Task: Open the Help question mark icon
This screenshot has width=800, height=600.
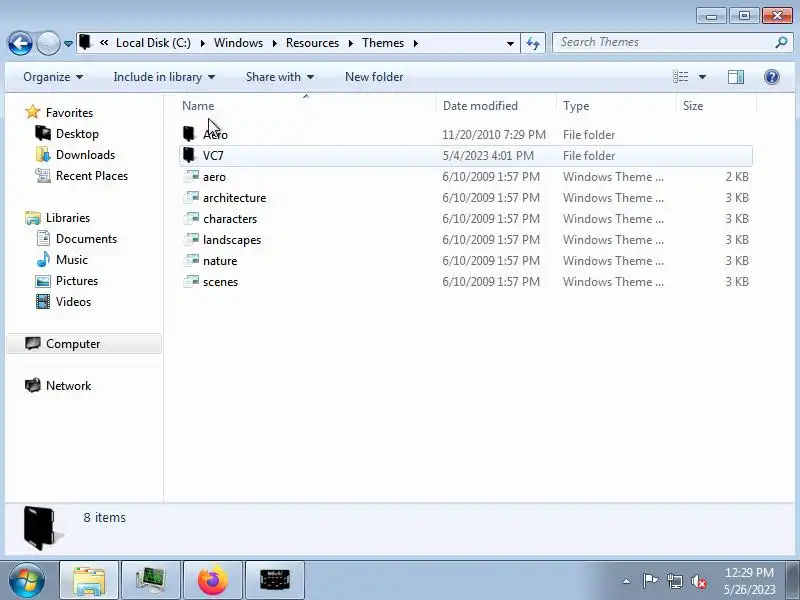Action: 771,77
